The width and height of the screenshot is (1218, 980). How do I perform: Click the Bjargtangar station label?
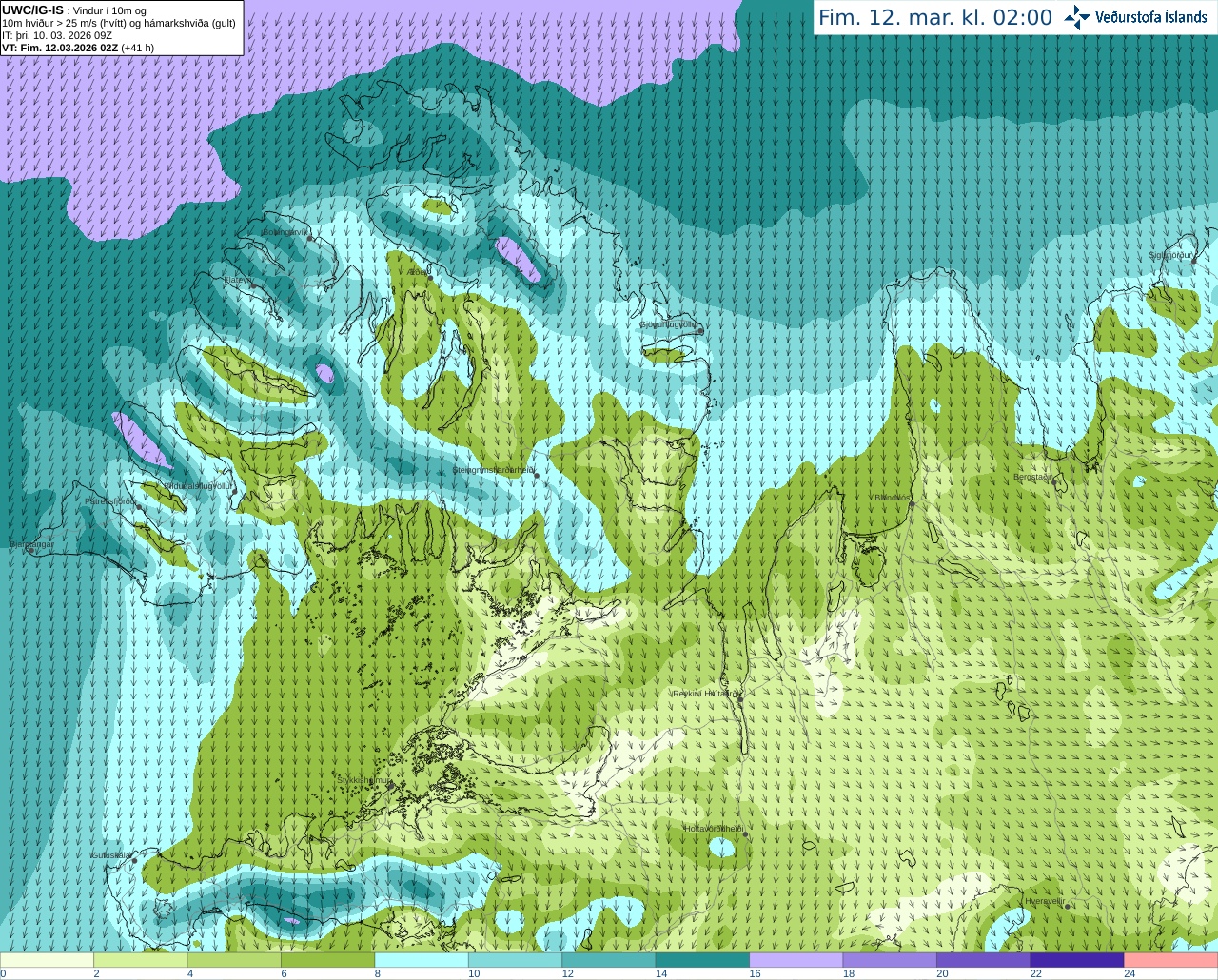point(32,544)
